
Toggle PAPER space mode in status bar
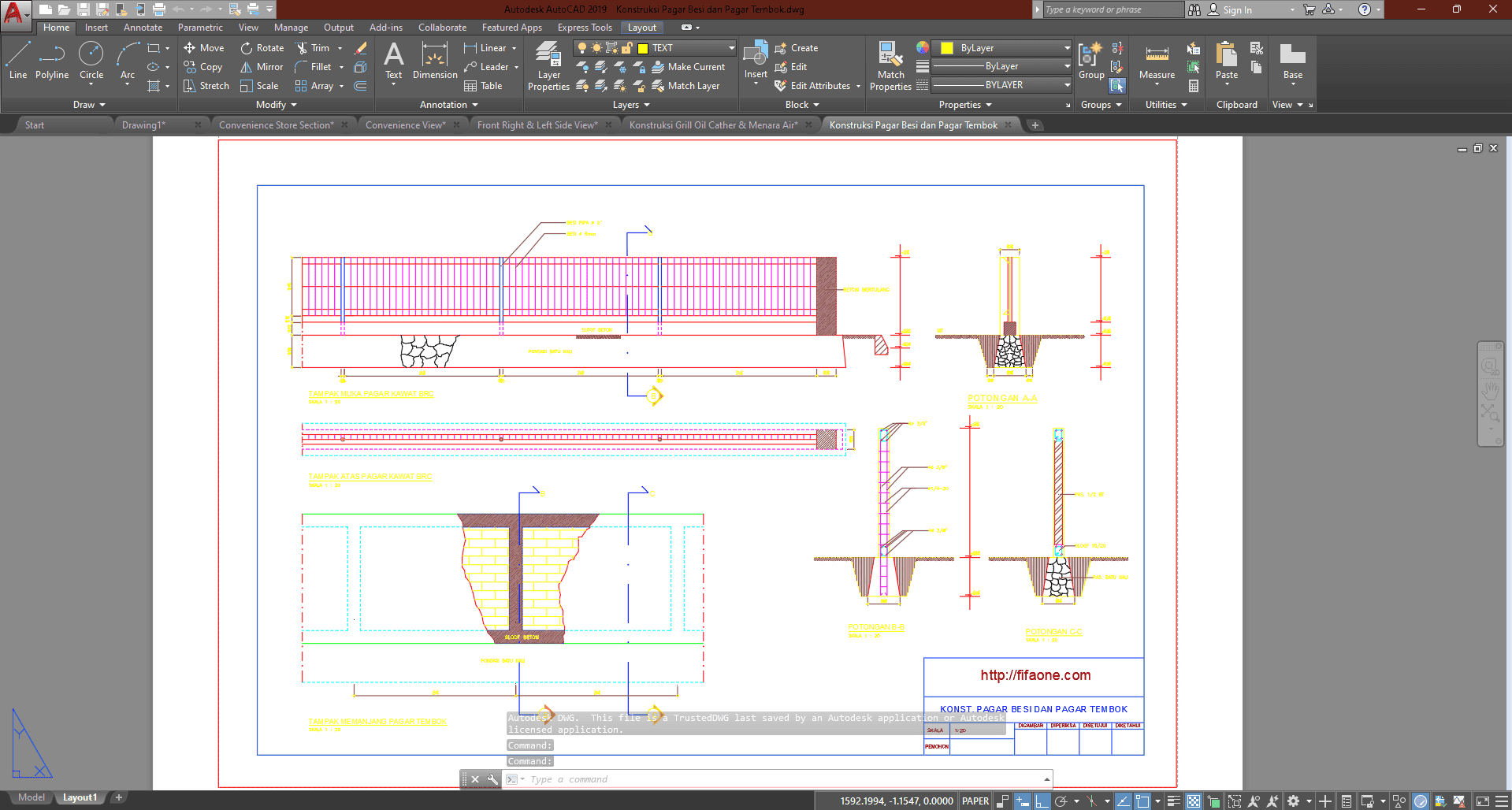coord(975,801)
